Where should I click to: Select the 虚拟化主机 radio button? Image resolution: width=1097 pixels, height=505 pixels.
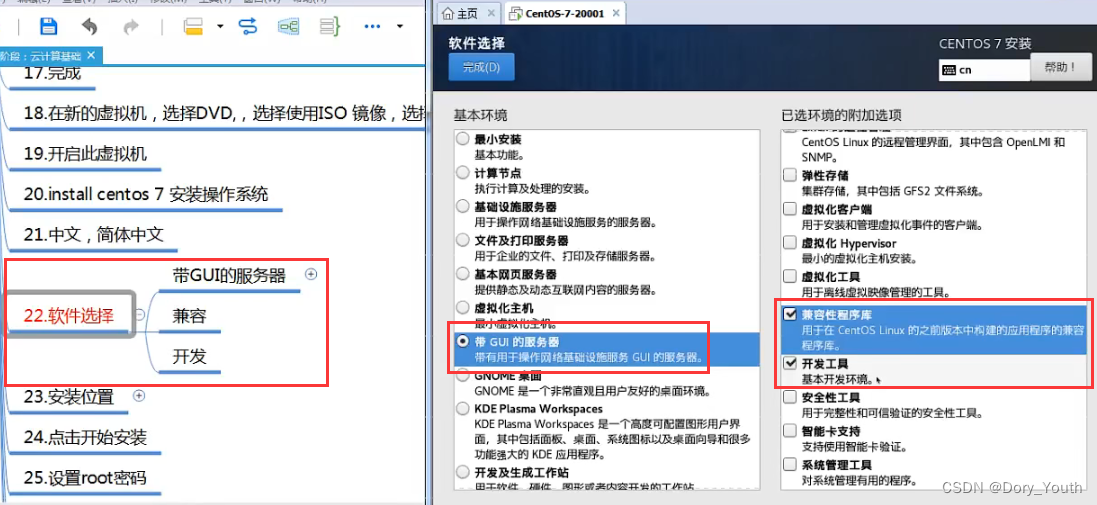click(x=462, y=307)
